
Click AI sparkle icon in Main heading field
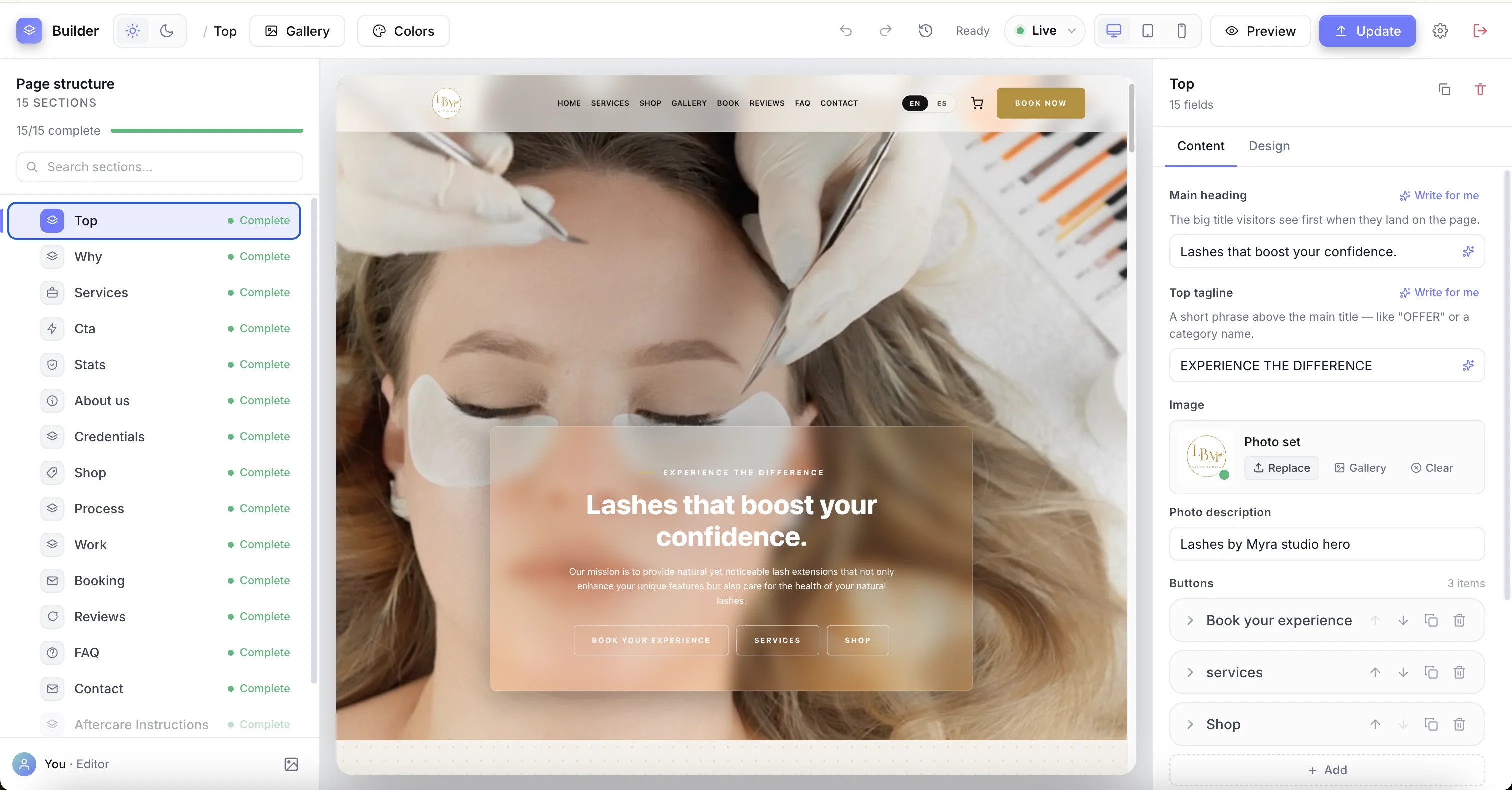point(1468,252)
